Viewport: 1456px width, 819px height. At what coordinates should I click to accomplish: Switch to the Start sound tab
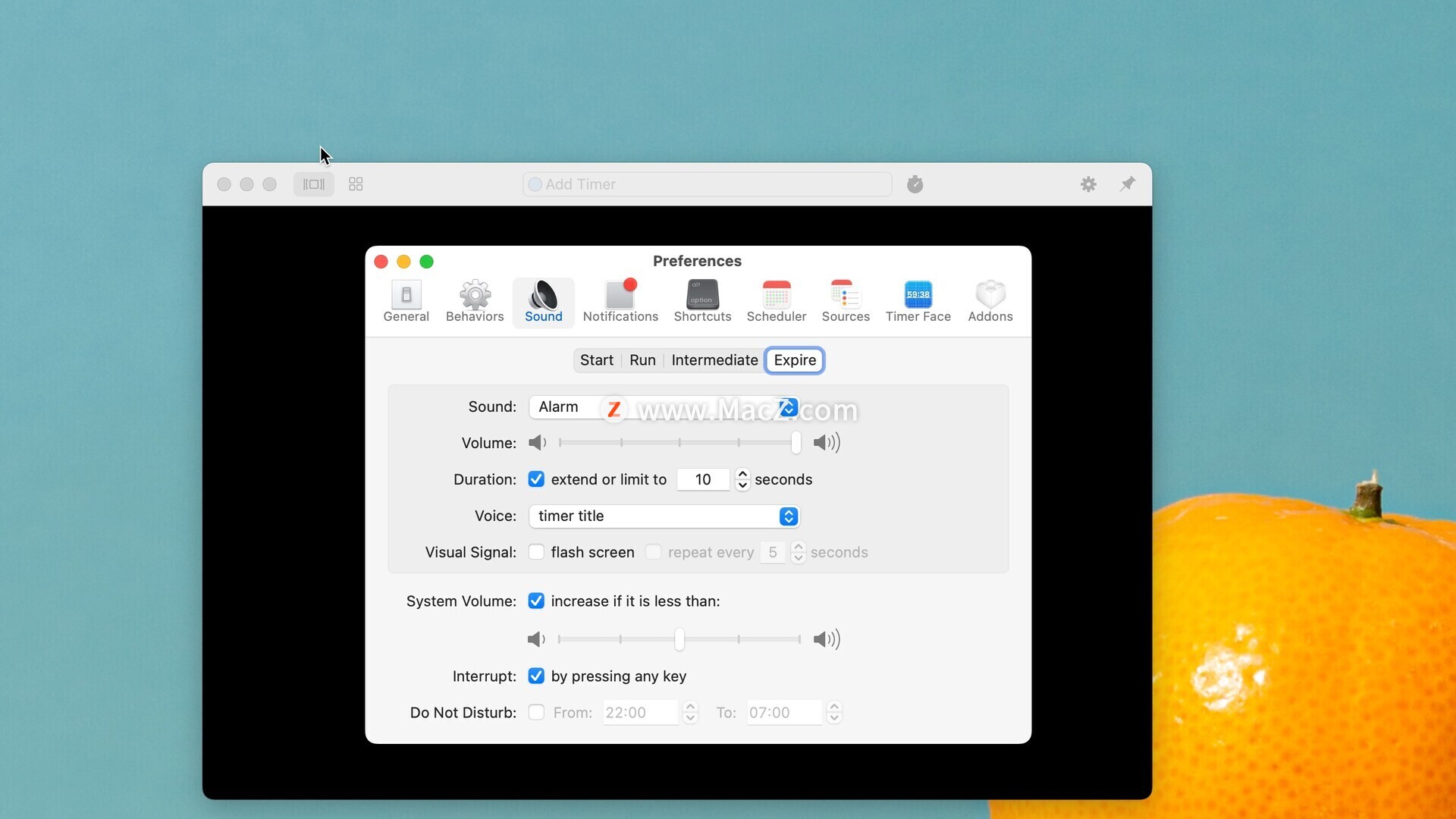pos(597,360)
